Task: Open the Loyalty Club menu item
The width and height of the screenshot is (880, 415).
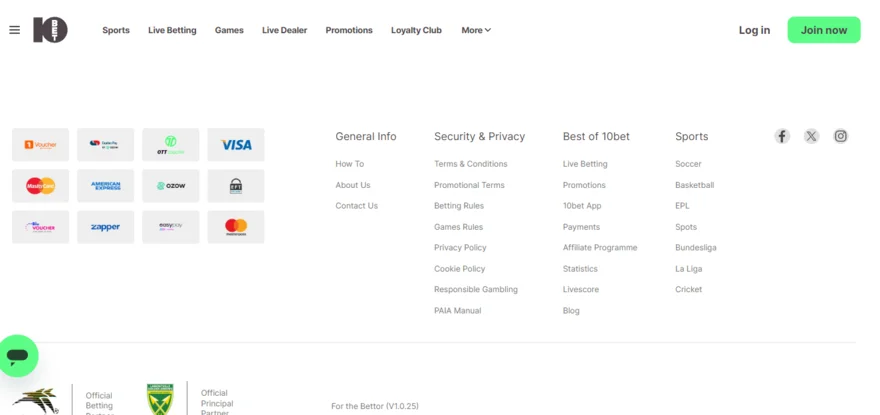Action: (x=416, y=30)
